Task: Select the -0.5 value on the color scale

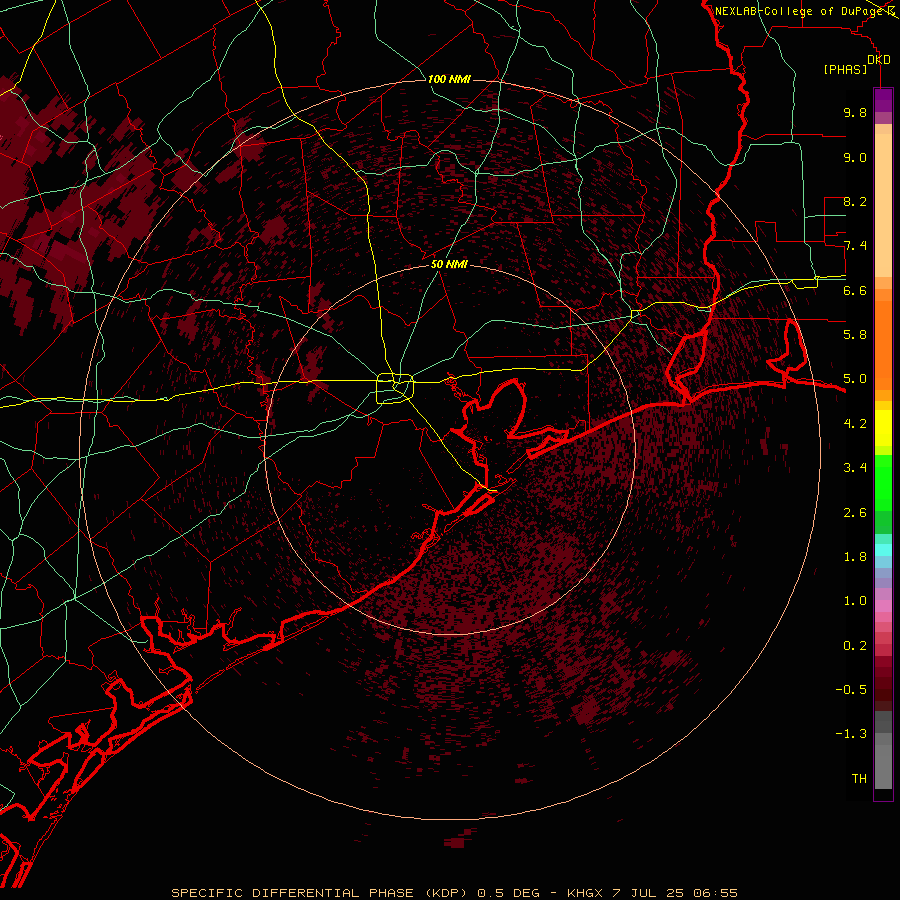Action: (851, 690)
